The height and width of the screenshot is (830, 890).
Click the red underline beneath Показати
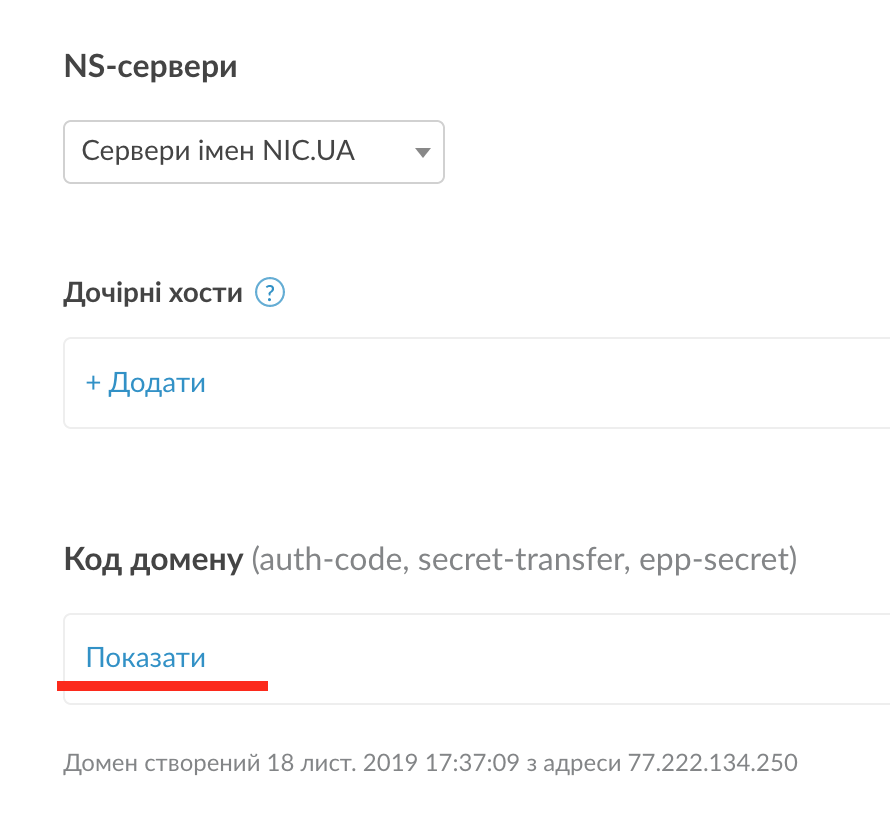point(162,686)
